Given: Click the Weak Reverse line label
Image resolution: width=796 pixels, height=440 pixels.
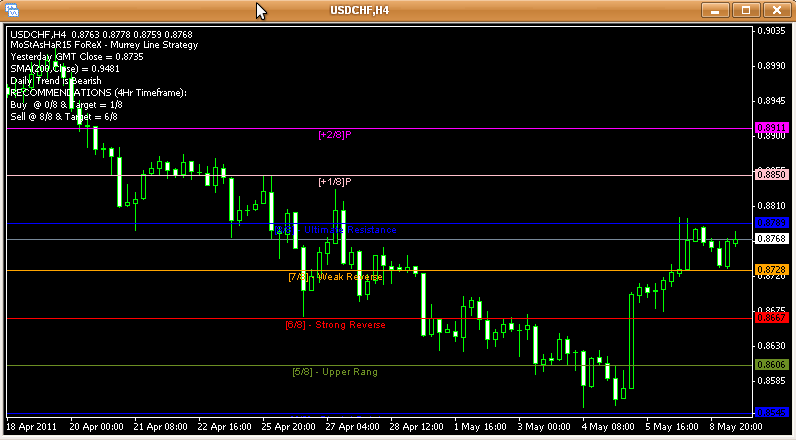Looking at the screenshot, I should 335,277.
